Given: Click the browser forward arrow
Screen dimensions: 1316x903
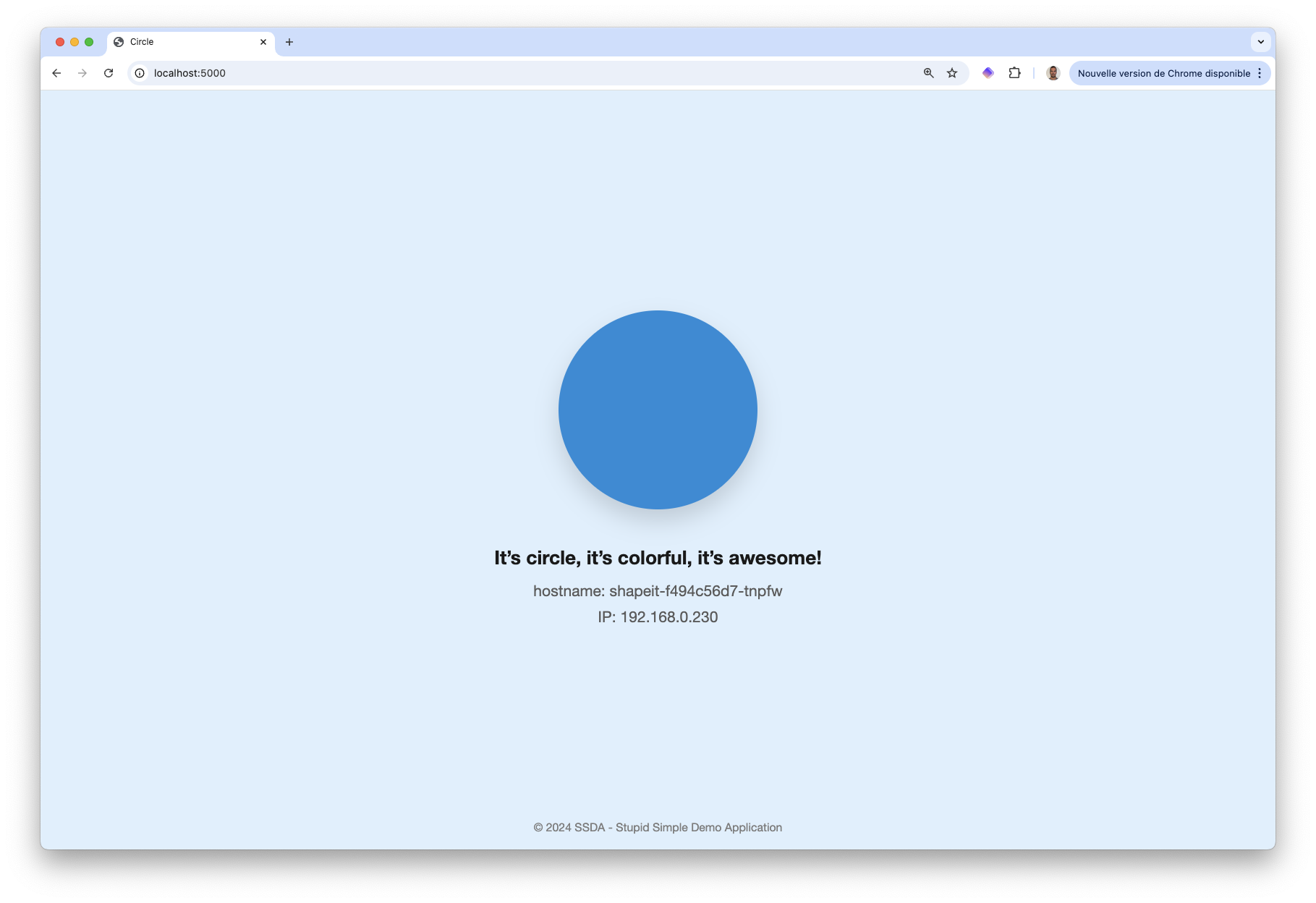Looking at the screenshot, I should point(82,73).
